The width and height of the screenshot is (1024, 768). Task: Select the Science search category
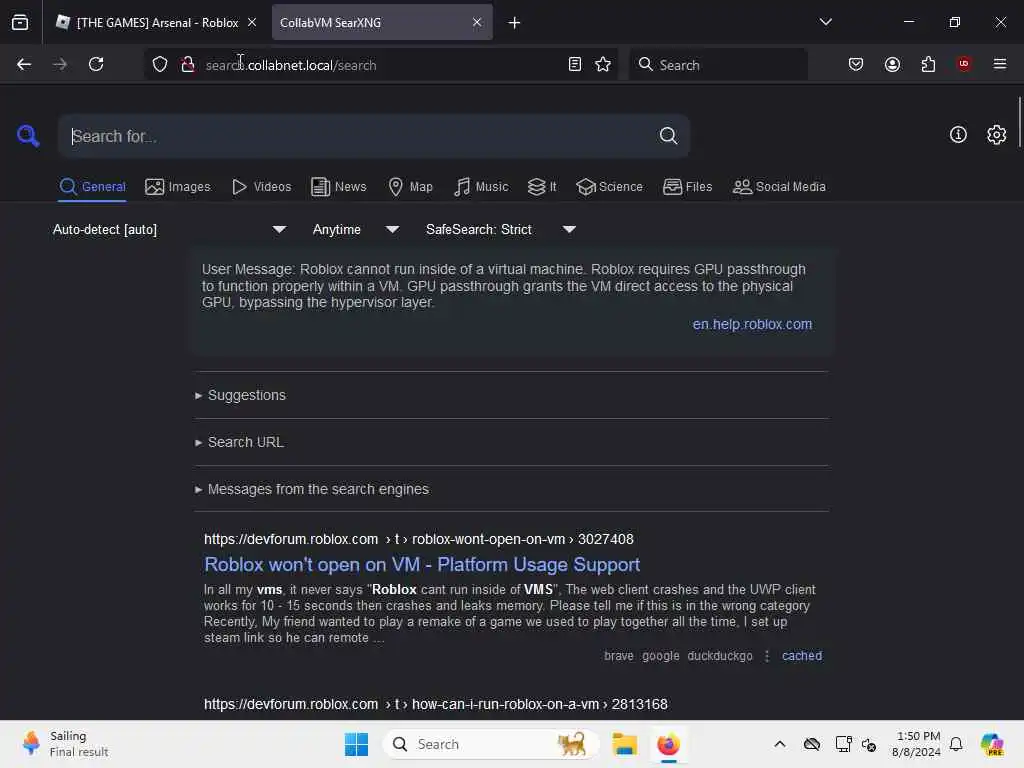(610, 187)
